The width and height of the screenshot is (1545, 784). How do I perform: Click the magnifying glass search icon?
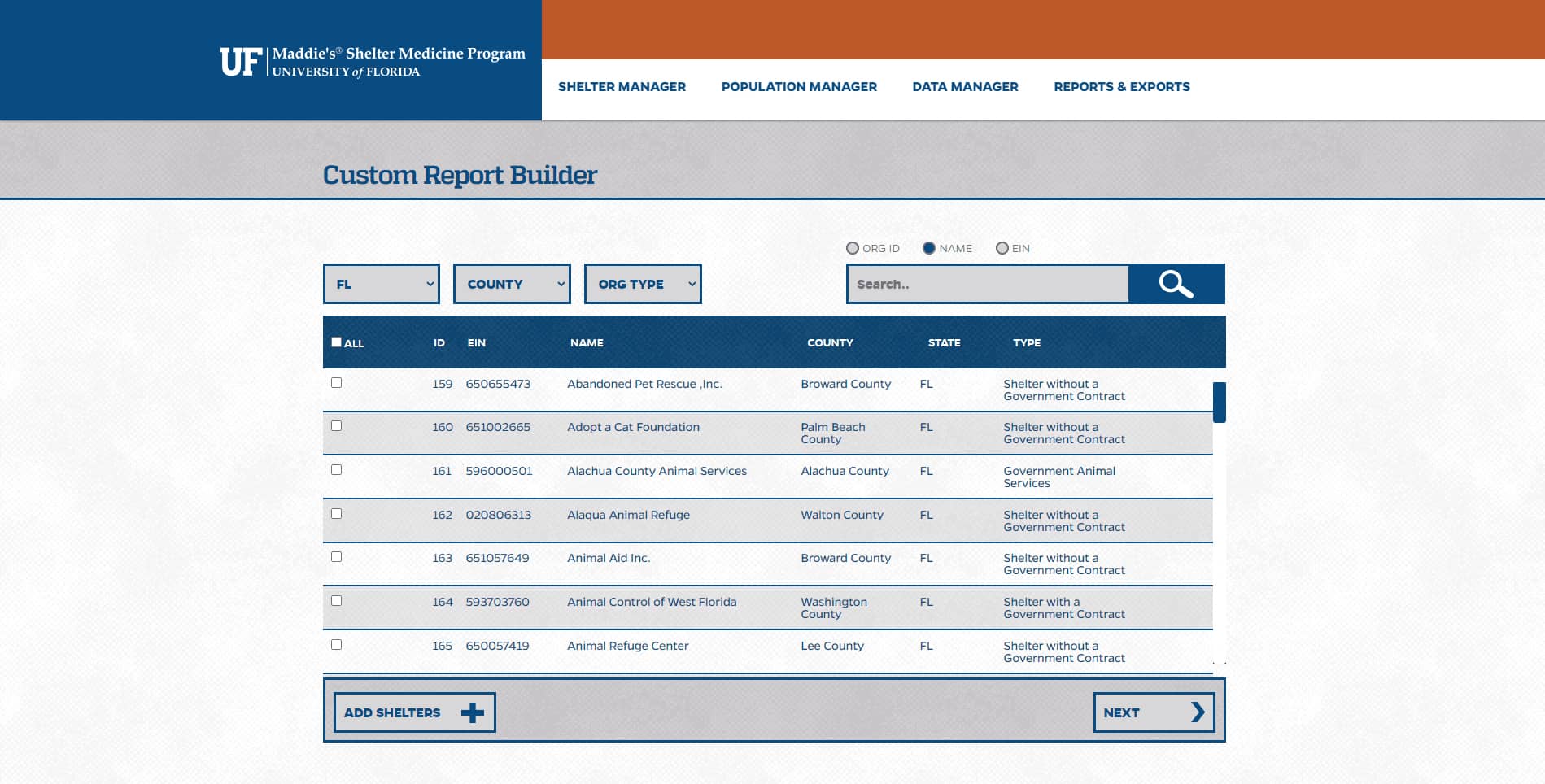coord(1176,284)
